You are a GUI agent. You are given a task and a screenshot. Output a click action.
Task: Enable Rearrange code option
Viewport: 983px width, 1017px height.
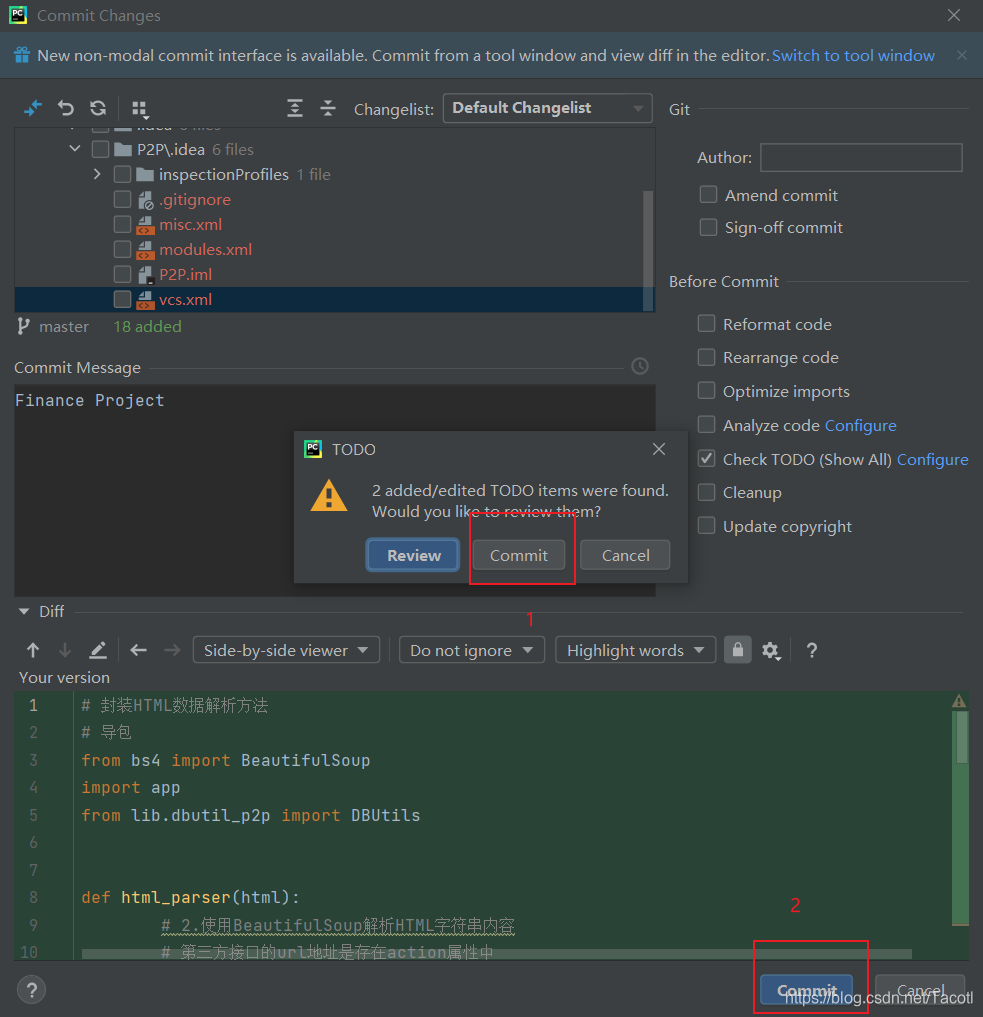coord(706,357)
